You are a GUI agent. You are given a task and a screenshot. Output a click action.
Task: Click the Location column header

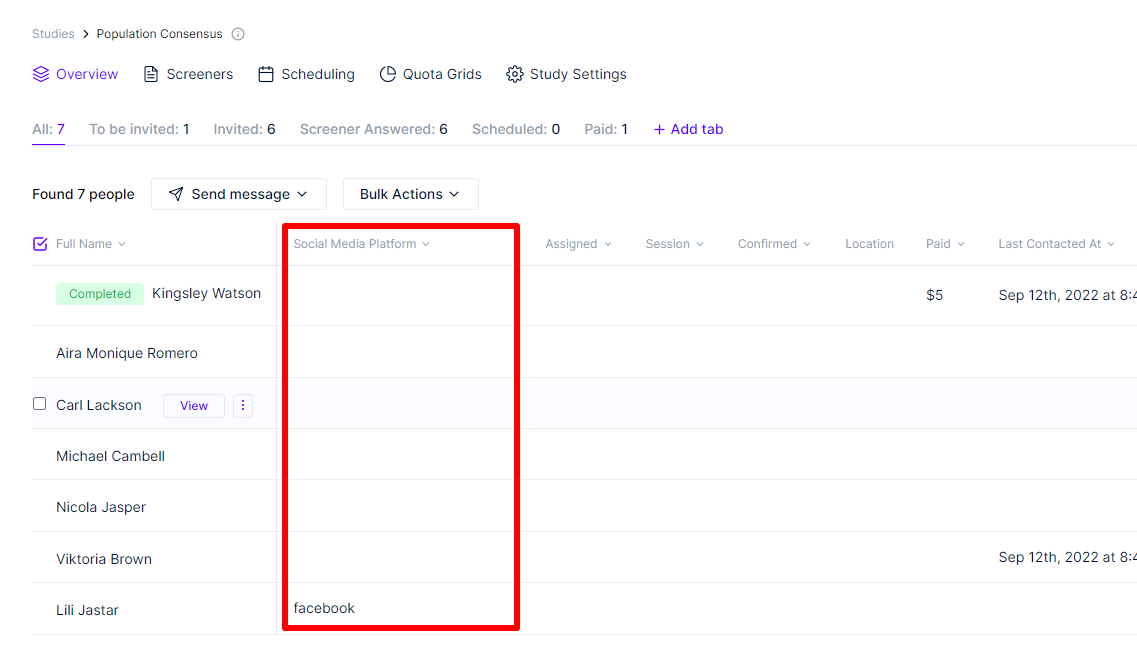(x=869, y=244)
